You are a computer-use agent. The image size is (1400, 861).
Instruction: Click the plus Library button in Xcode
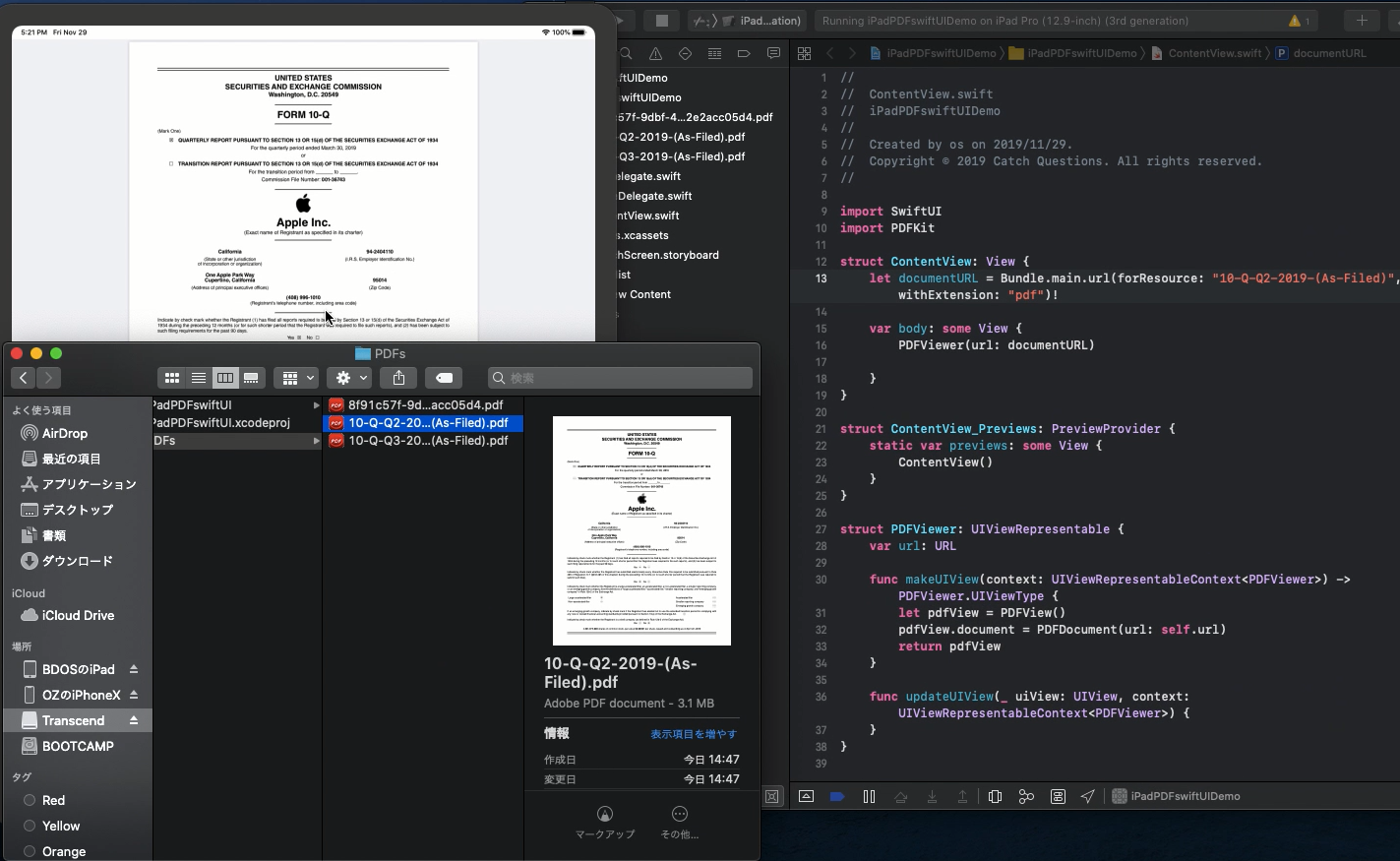pyautogui.click(x=1362, y=20)
